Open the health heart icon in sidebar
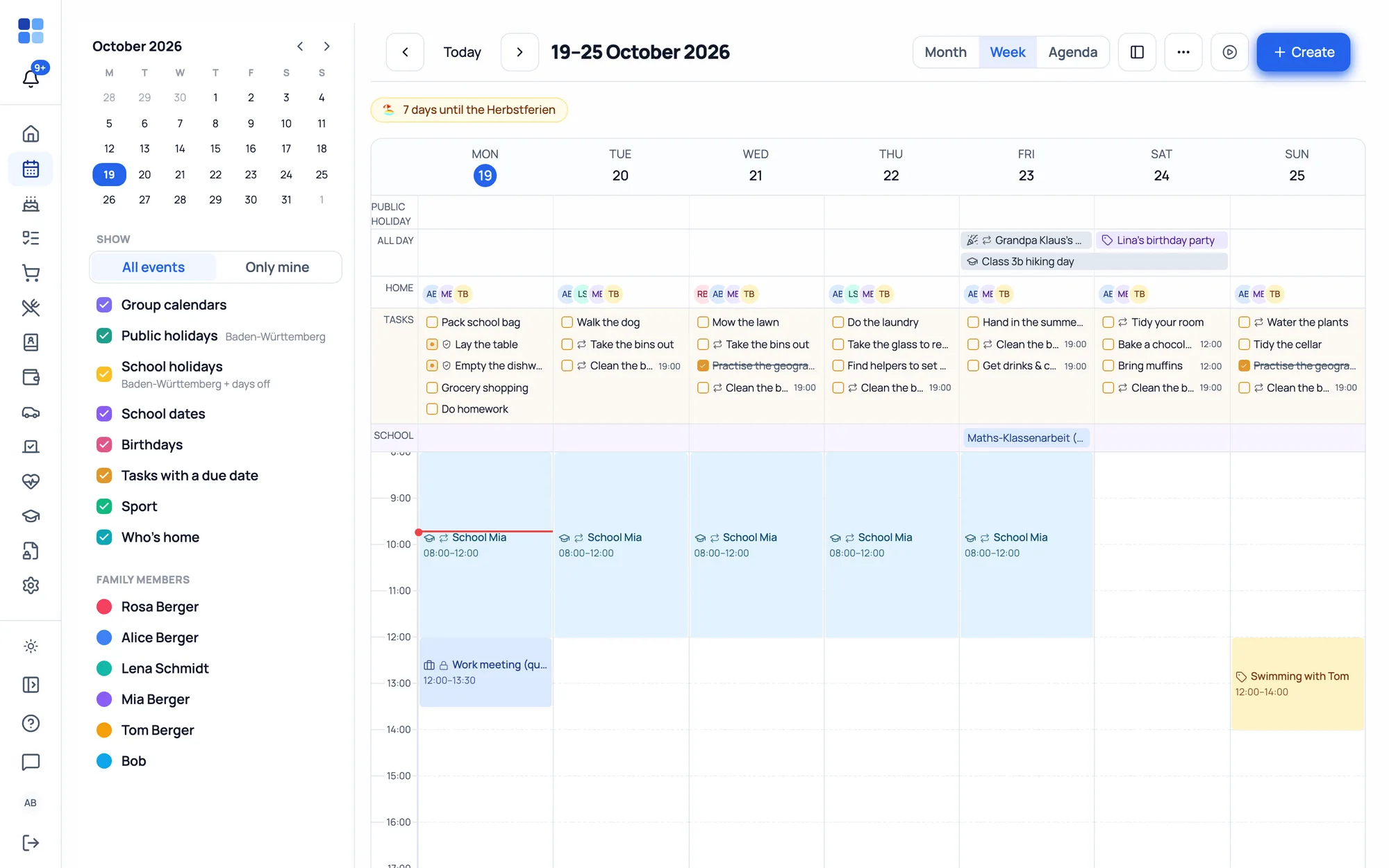The image size is (1389, 868). pos(31,481)
